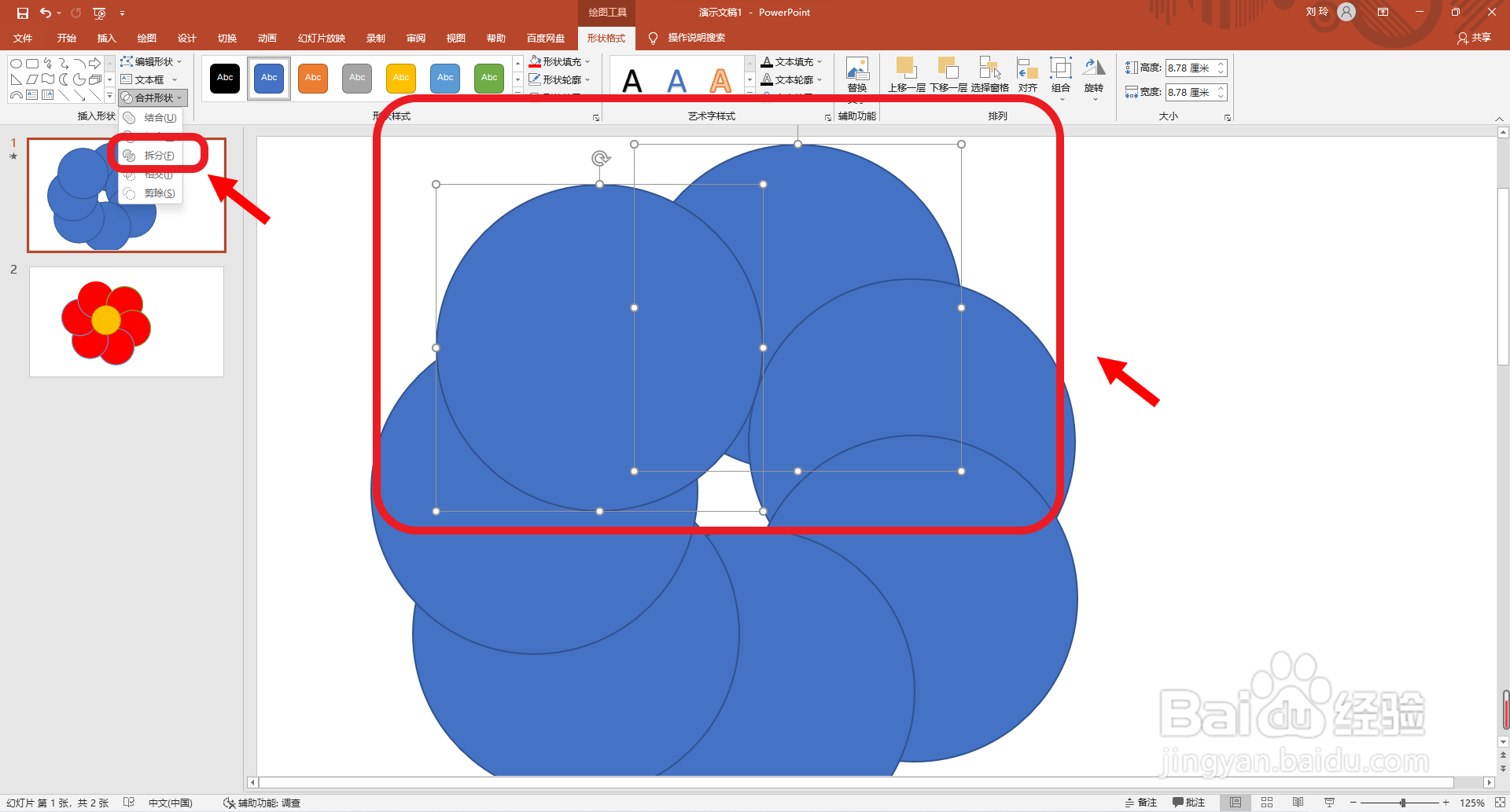The image size is (1510, 812).
Task: Click the zoom slider in the status bar
Action: click(1402, 803)
